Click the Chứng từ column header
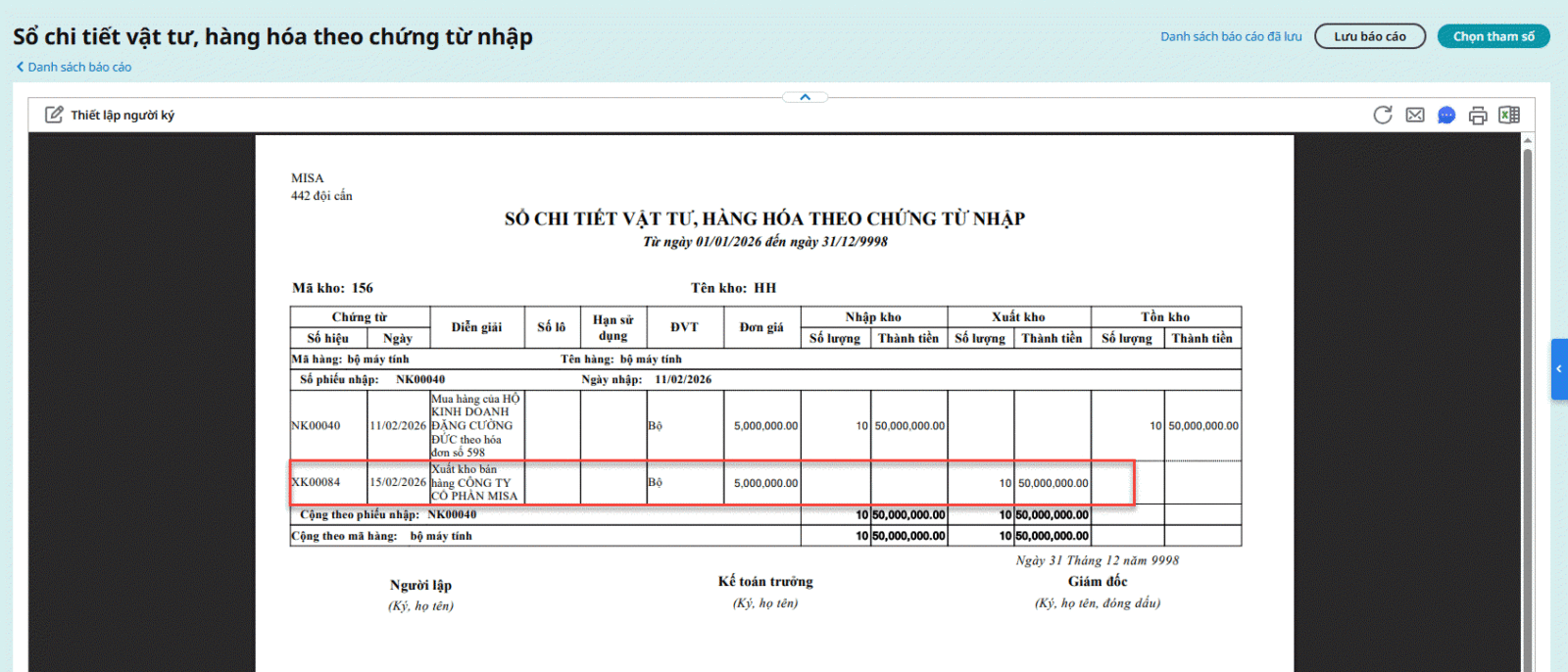 360,316
